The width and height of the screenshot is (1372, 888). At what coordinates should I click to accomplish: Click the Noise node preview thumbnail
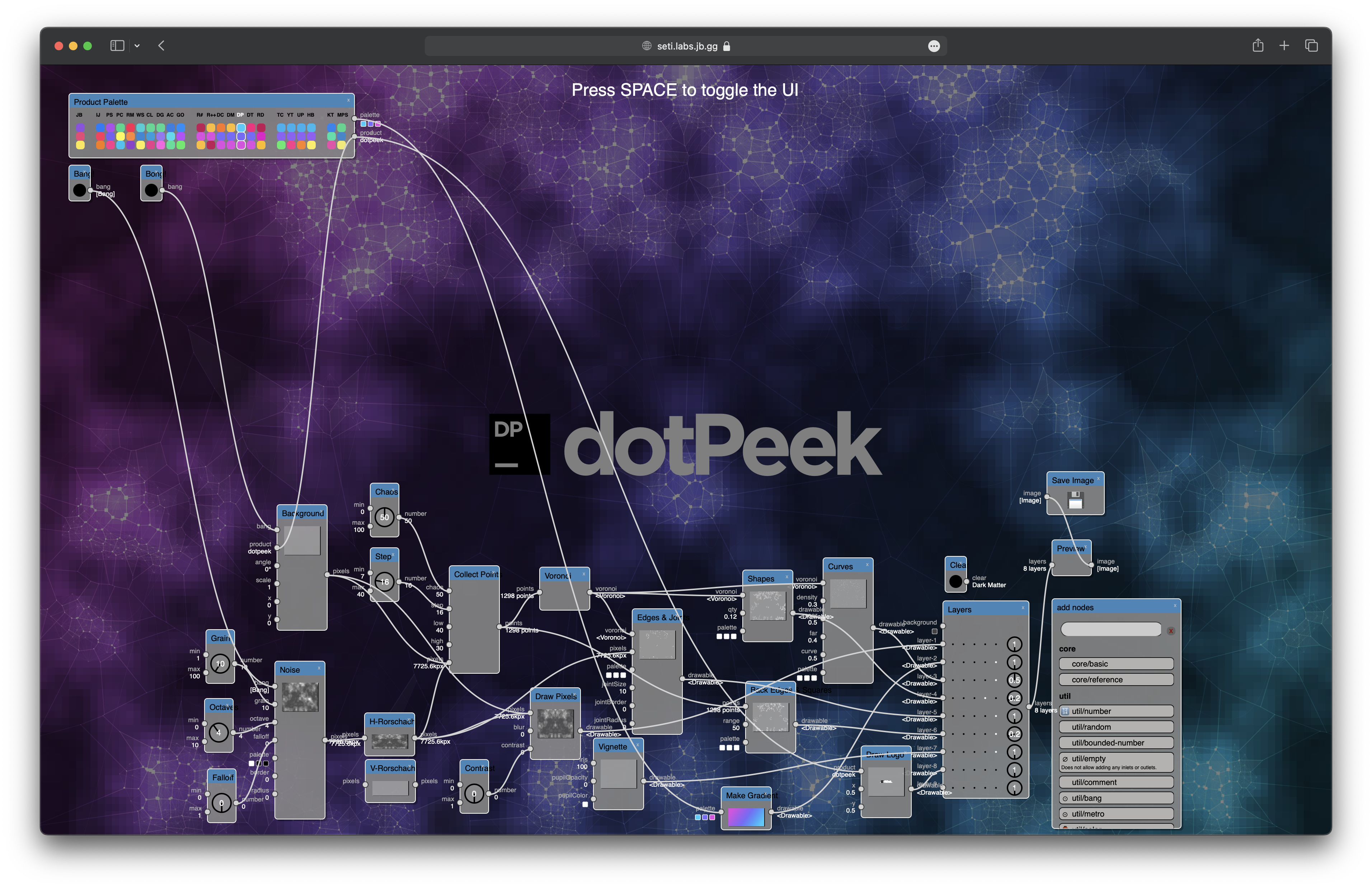point(300,697)
